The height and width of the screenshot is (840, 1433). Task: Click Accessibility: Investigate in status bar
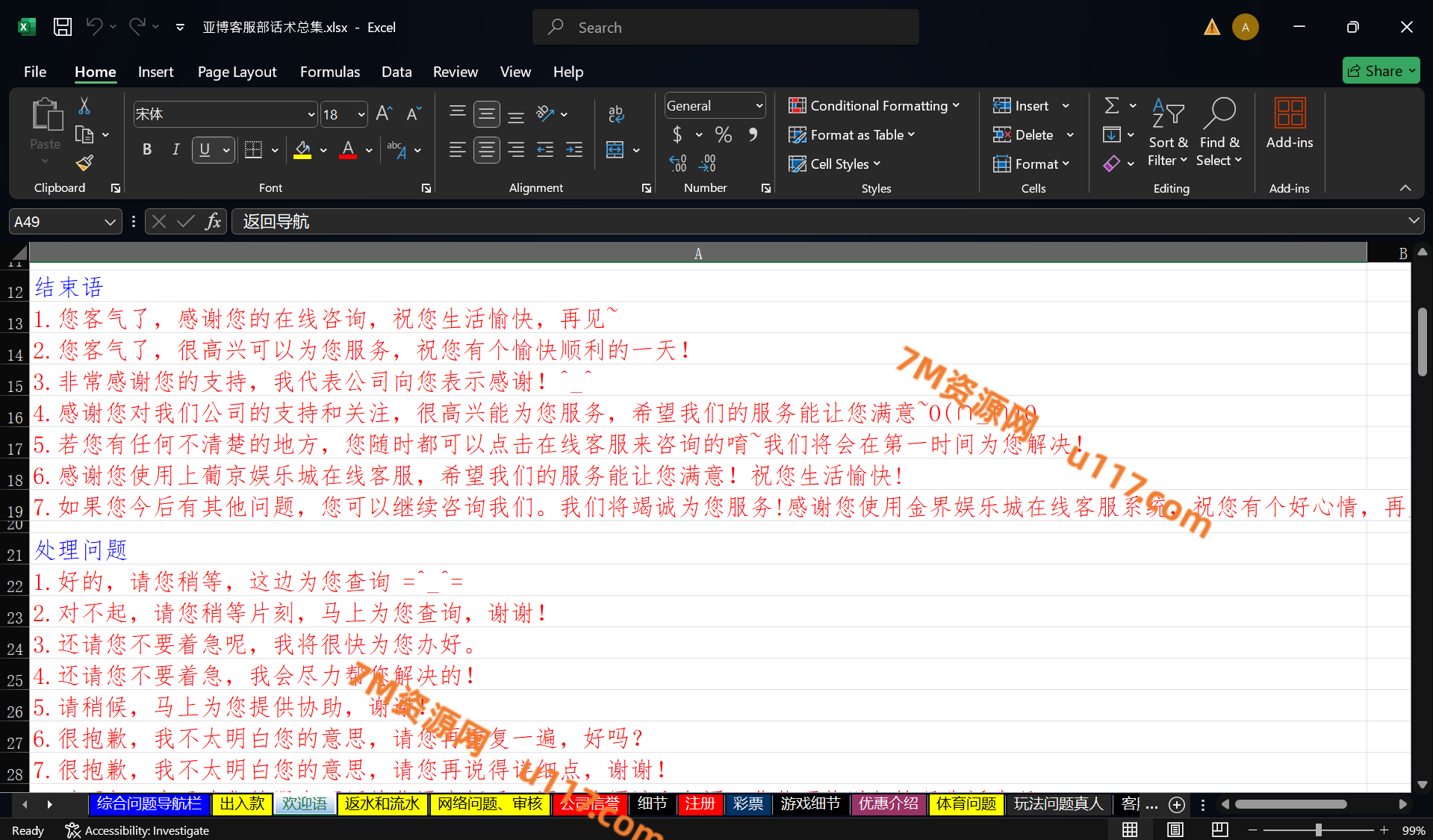pos(137,830)
